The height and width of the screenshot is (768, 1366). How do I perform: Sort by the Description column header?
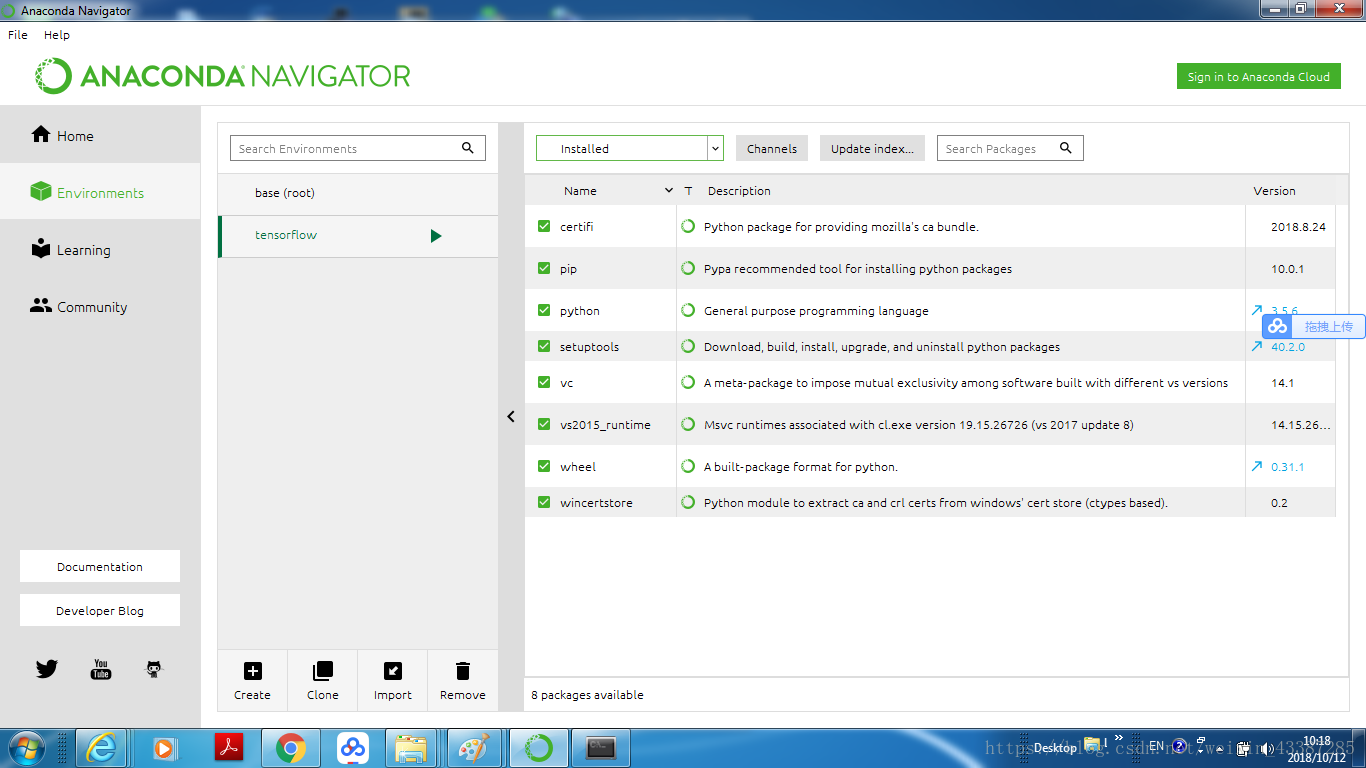[739, 190]
